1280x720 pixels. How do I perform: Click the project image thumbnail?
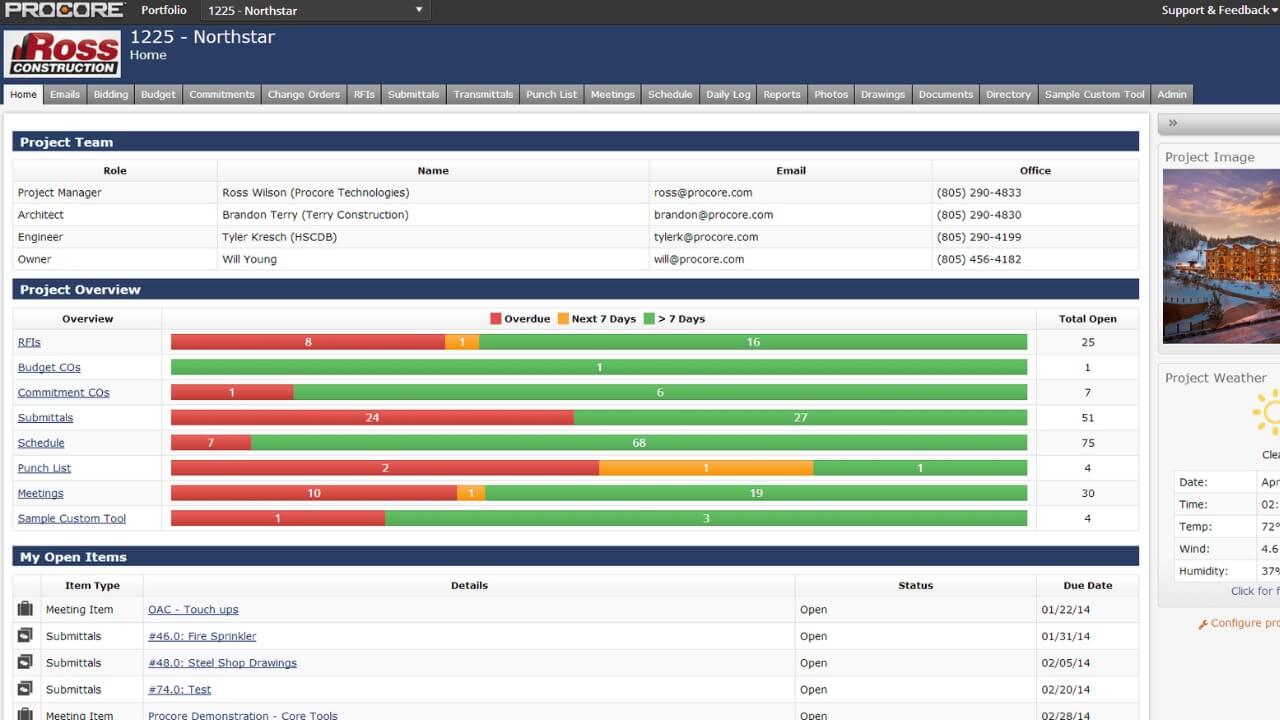pyautogui.click(x=1221, y=256)
